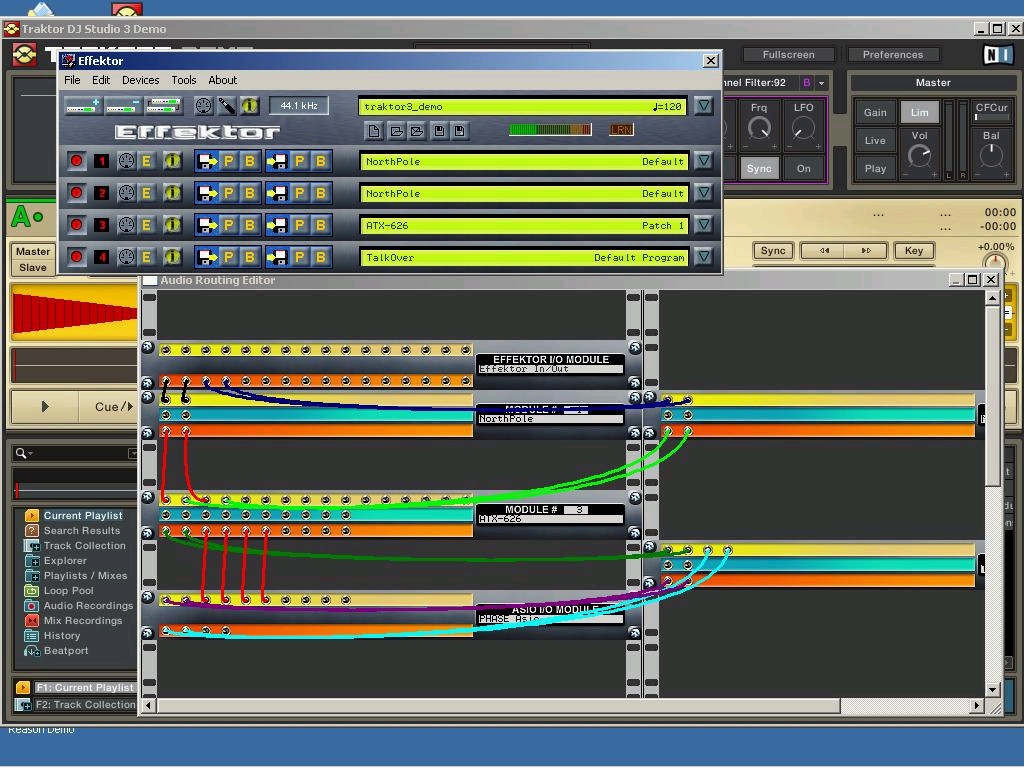
Task: Toggle the red power button for module 1
Action: (76, 161)
